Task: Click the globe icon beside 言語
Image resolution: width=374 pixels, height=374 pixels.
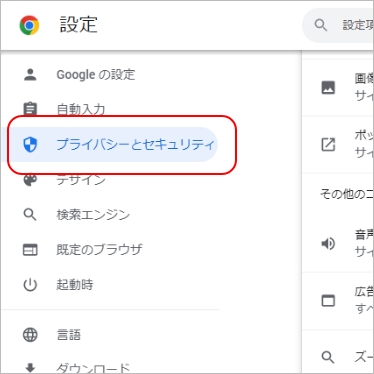Action: pos(30,335)
